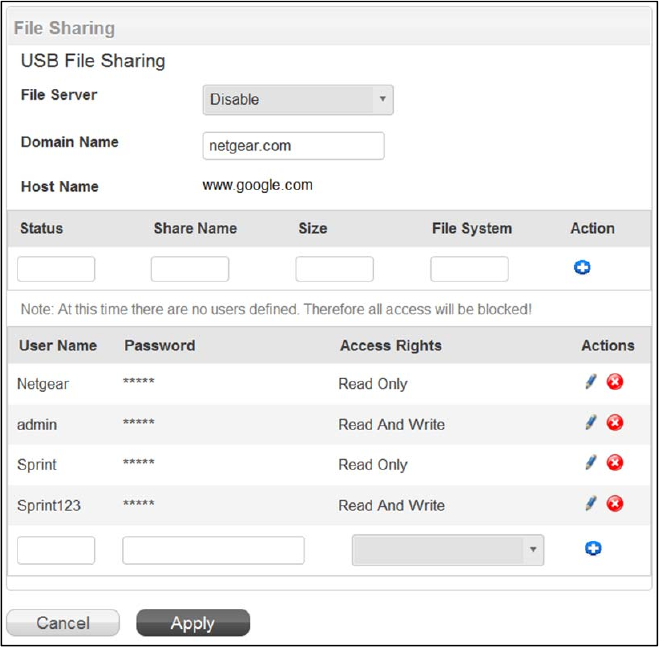659x647 pixels.
Task: Focus the new User Name field
Action: pyautogui.click(x=56, y=550)
